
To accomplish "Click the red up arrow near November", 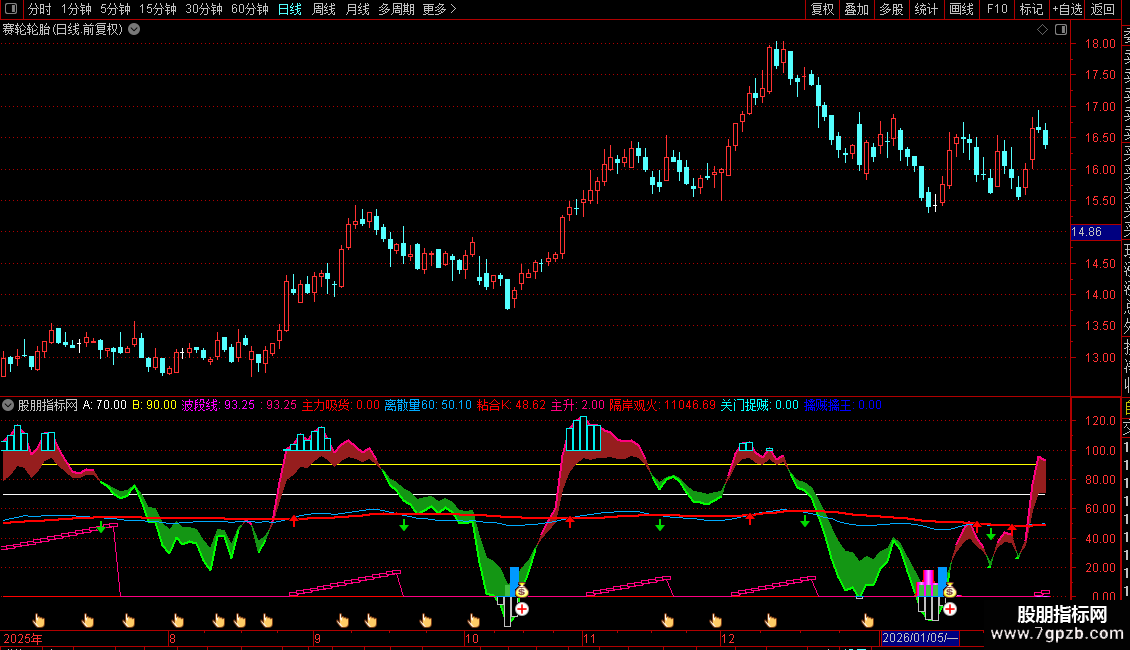I will (570, 521).
